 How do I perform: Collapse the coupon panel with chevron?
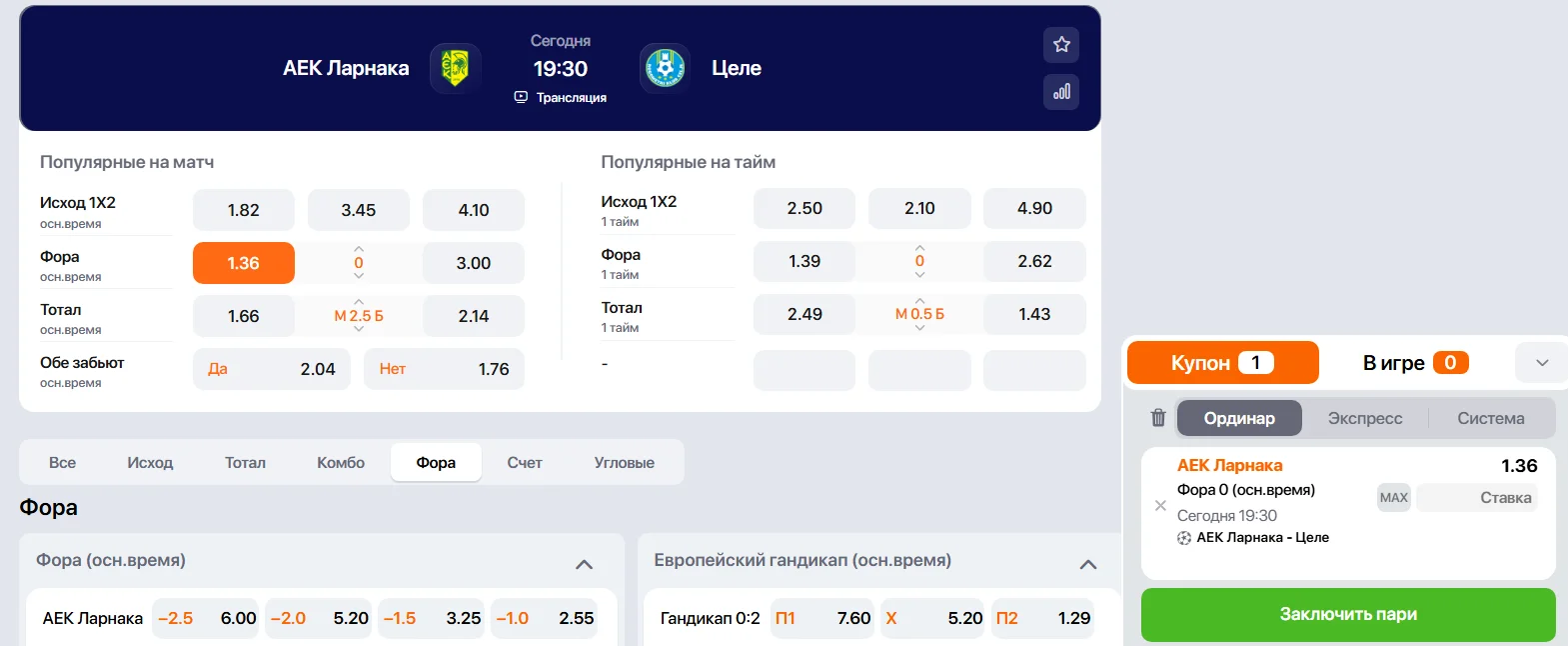point(1542,363)
